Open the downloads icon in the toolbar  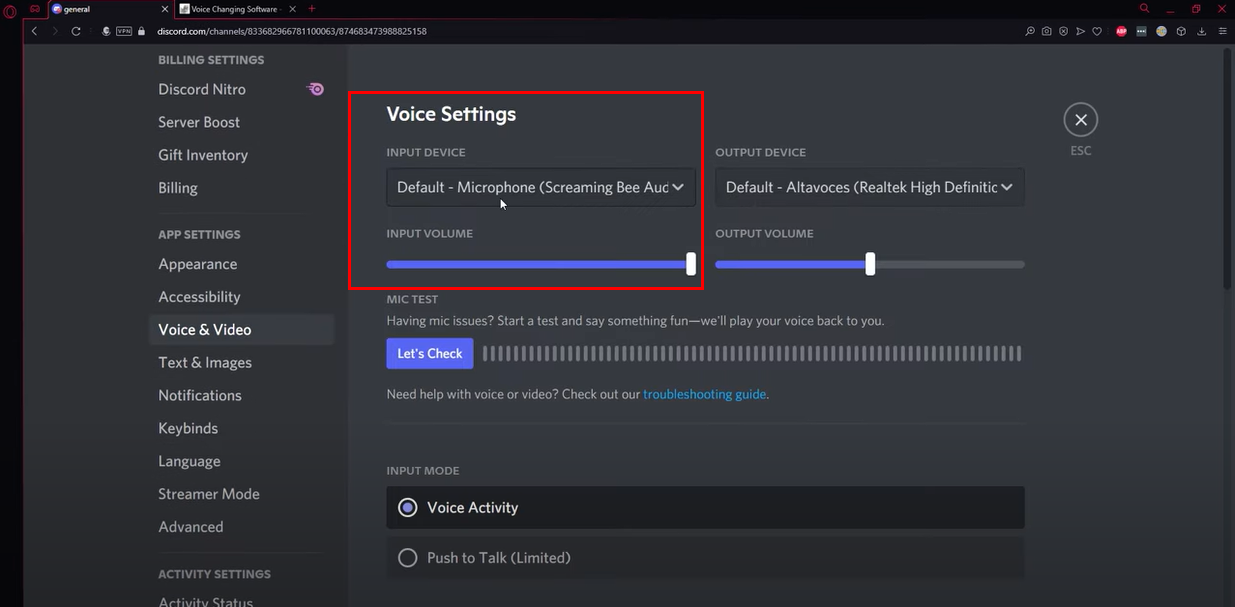[1203, 31]
